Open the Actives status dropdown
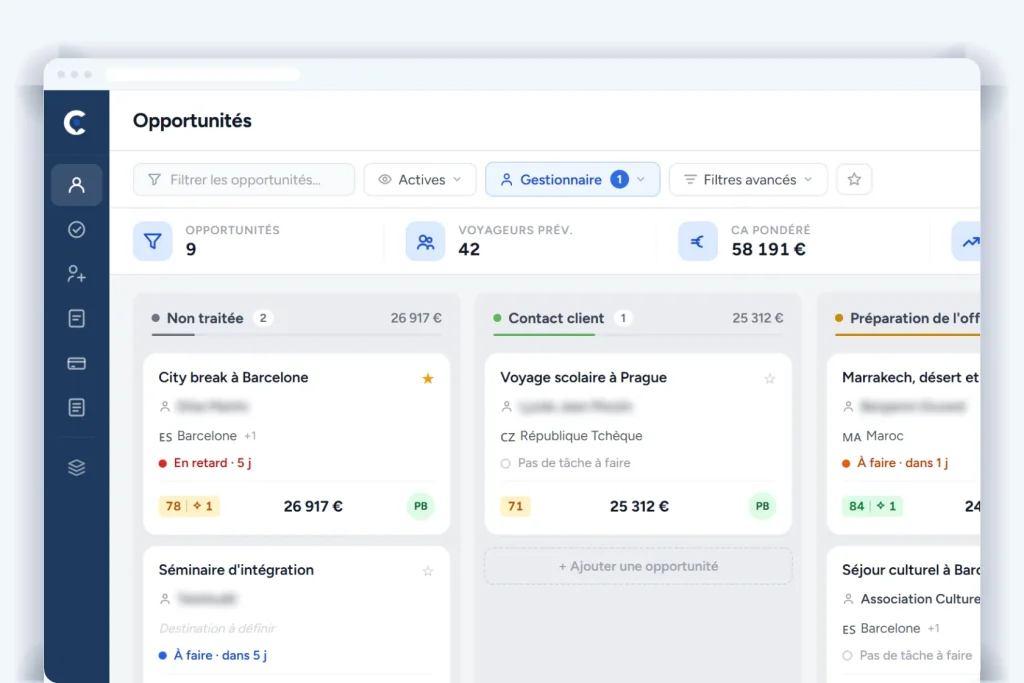 [x=420, y=180]
